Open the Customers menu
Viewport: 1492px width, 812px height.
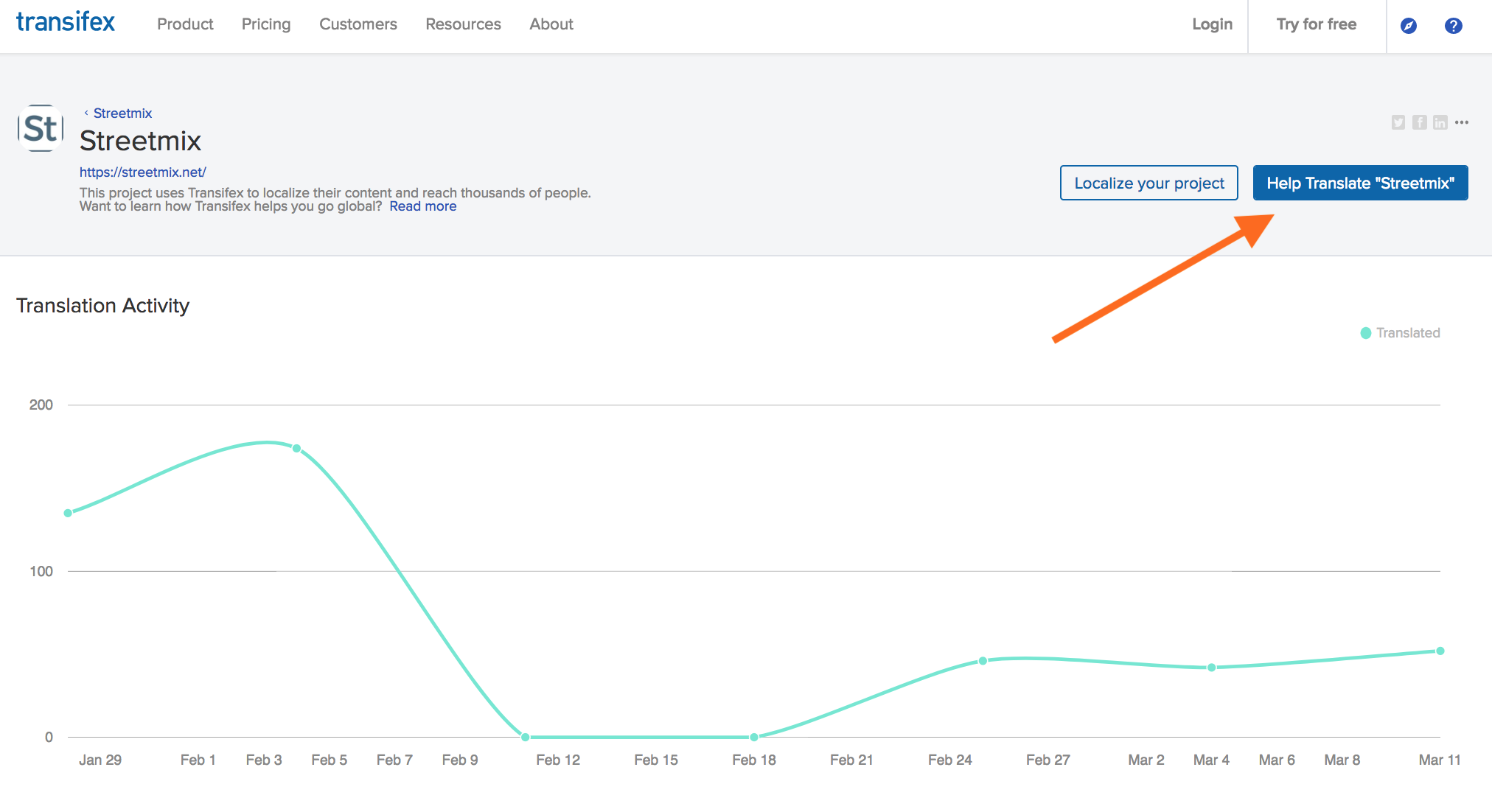coord(358,24)
